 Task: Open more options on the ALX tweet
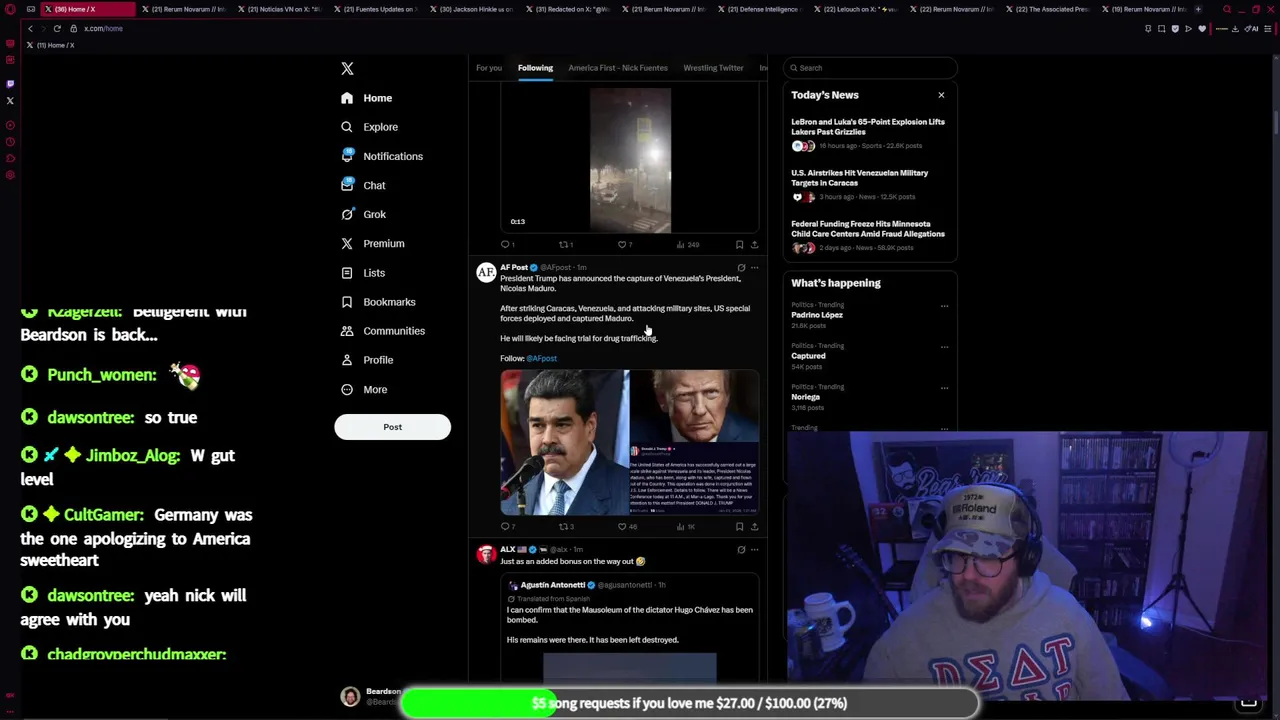tap(754, 549)
